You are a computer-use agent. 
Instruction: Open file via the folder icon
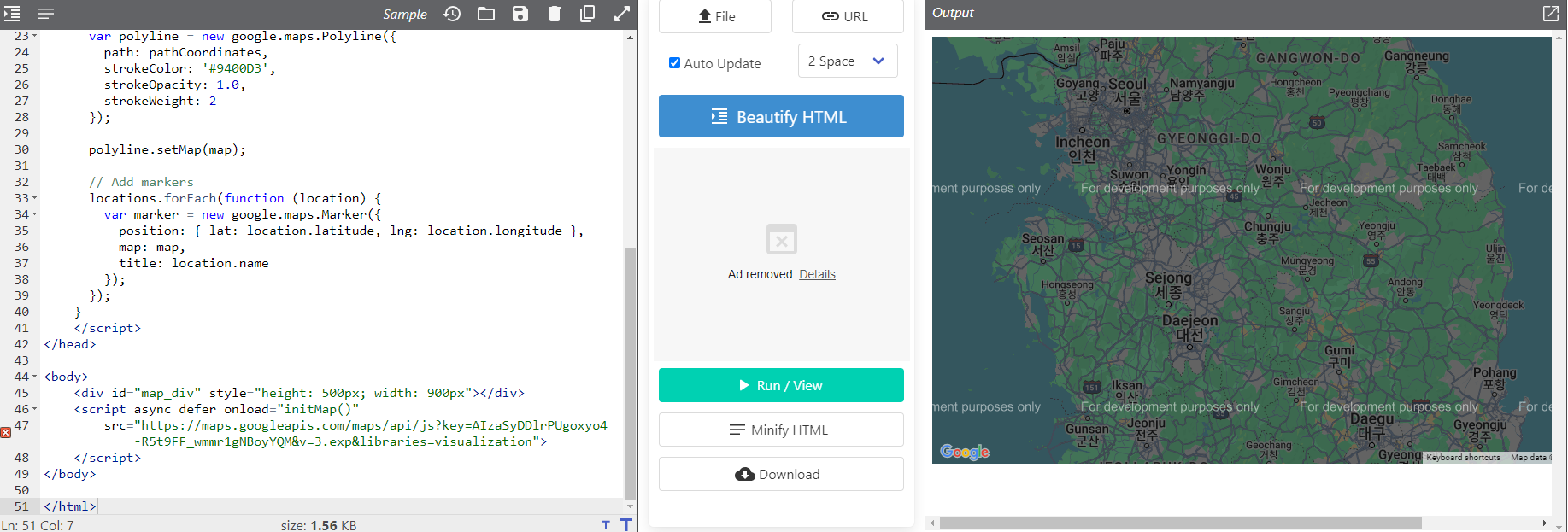click(486, 14)
